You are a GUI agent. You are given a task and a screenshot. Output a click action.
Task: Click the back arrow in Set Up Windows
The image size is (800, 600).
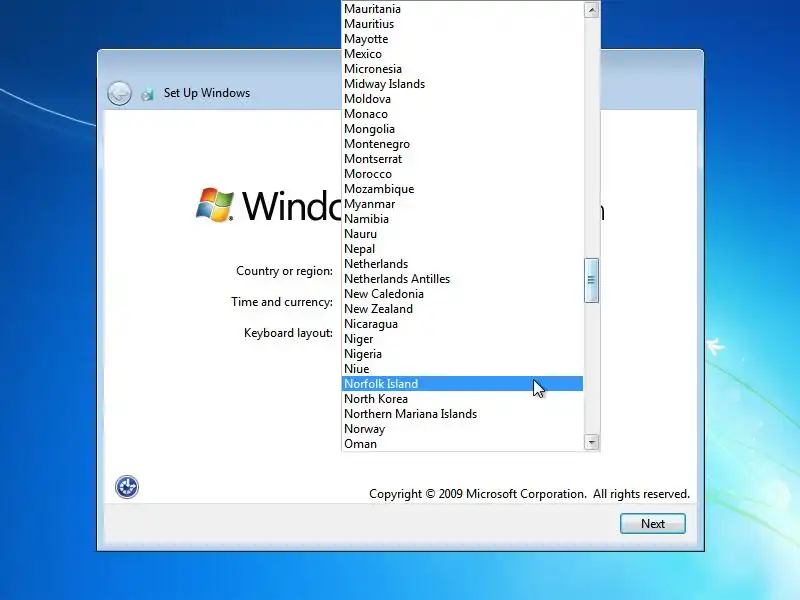119,93
